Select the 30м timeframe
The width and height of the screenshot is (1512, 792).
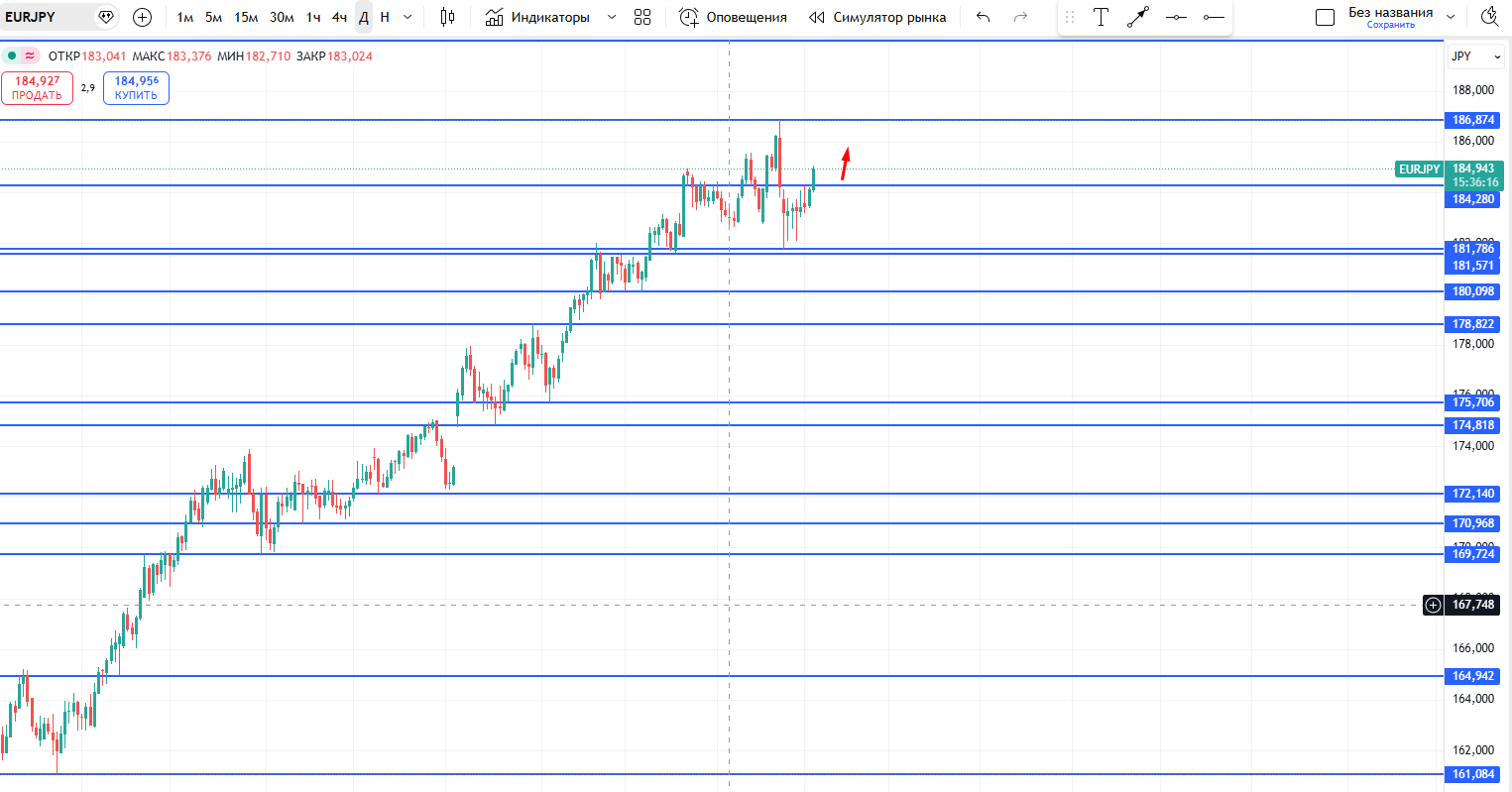[x=282, y=17]
